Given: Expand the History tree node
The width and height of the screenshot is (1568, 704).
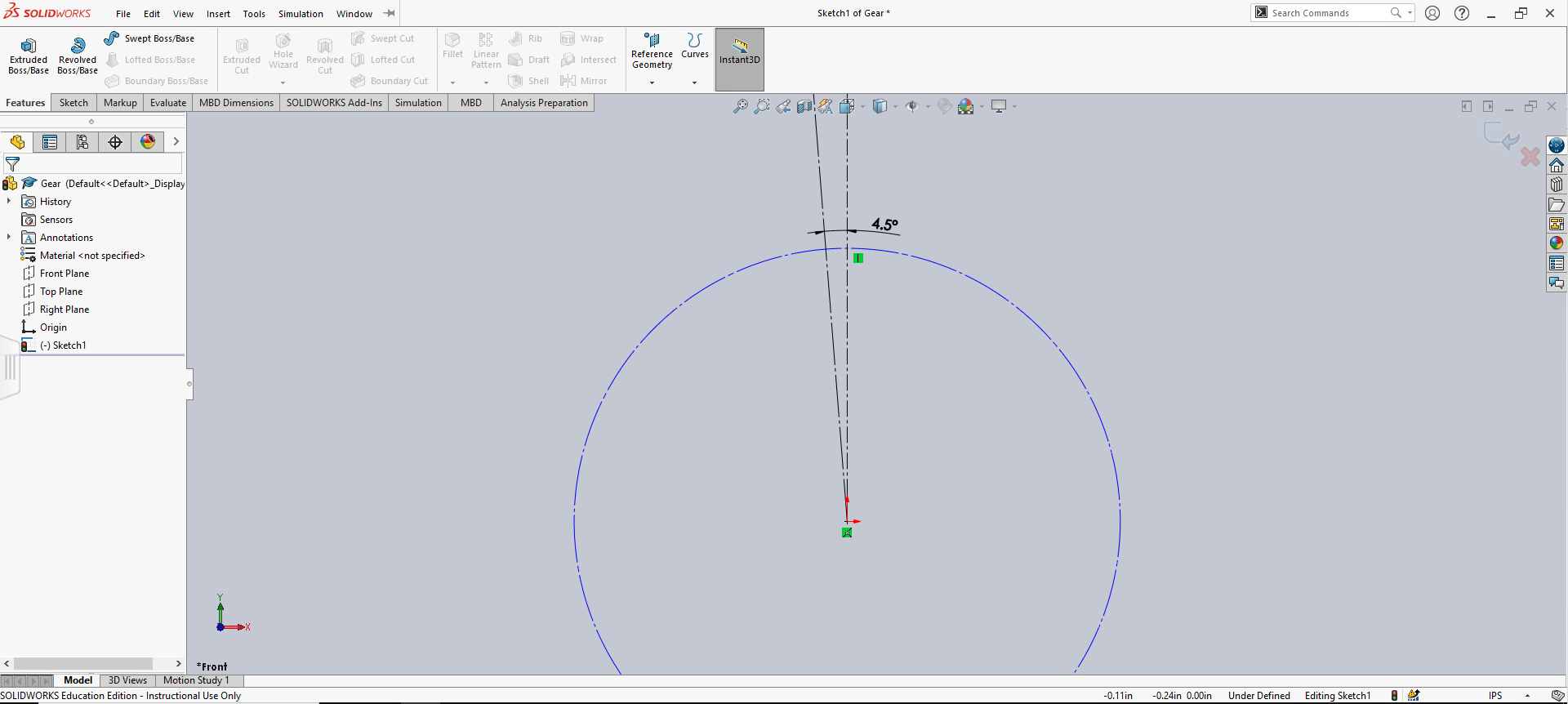Looking at the screenshot, I should (9, 201).
